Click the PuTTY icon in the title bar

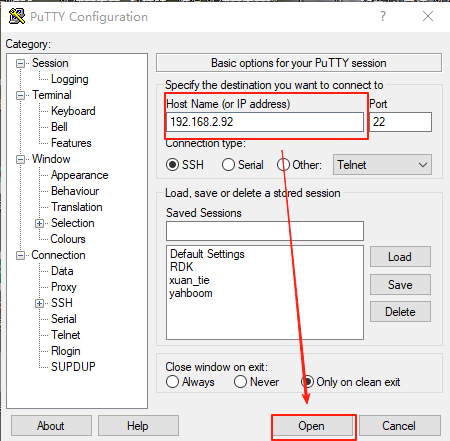point(17,16)
